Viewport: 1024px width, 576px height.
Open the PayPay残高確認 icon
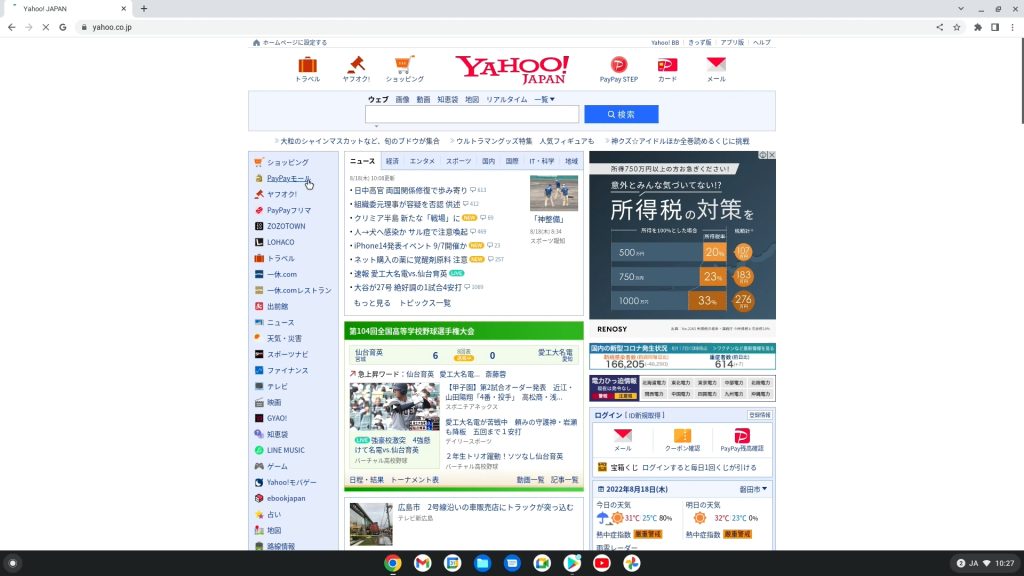[742, 436]
